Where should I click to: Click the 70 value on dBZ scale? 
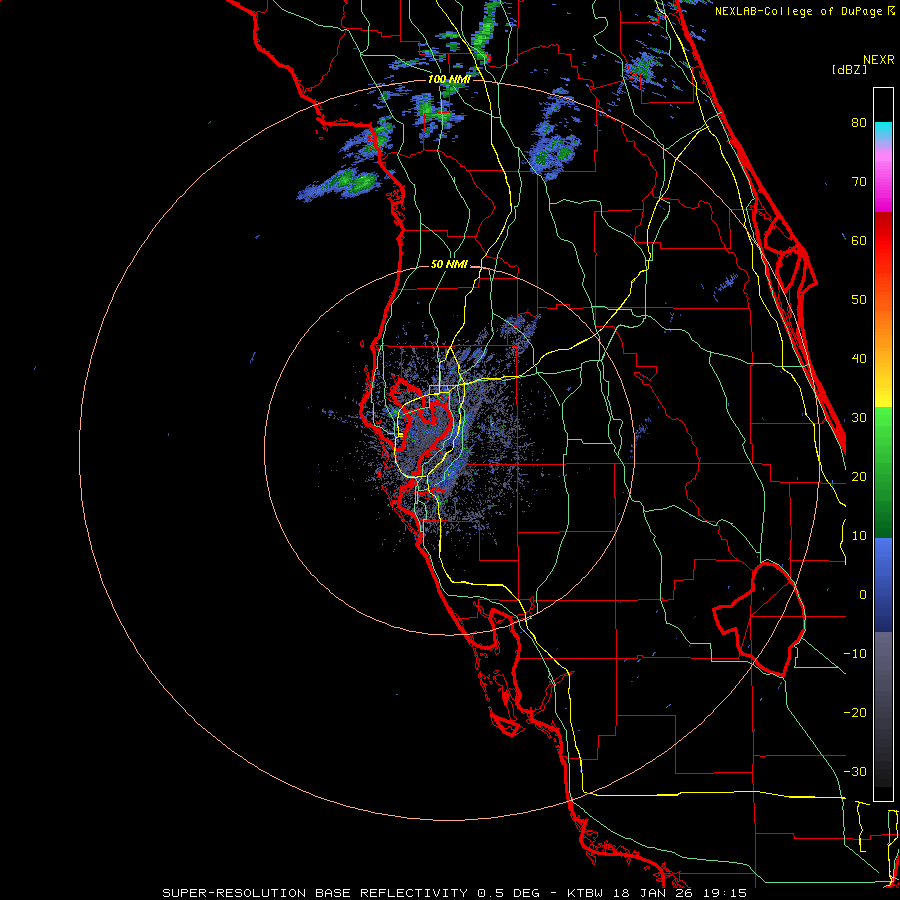coord(859,182)
